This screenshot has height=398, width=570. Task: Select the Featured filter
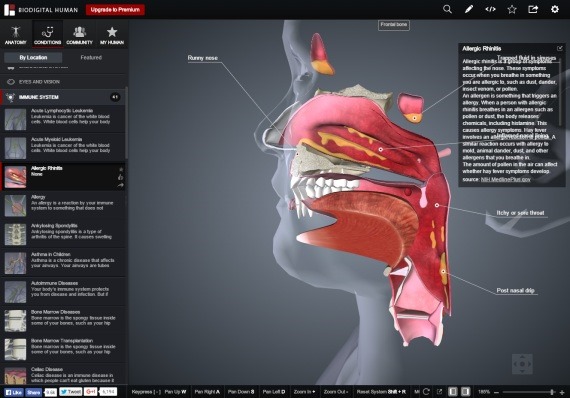(91, 57)
